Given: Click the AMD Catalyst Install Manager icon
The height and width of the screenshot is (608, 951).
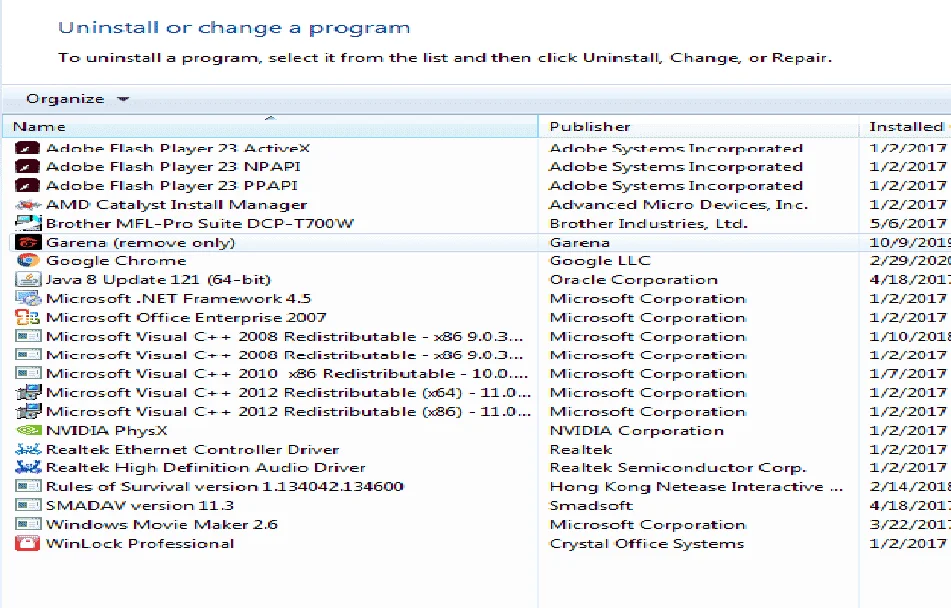Looking at the screenshot, I should click(27, 204).
